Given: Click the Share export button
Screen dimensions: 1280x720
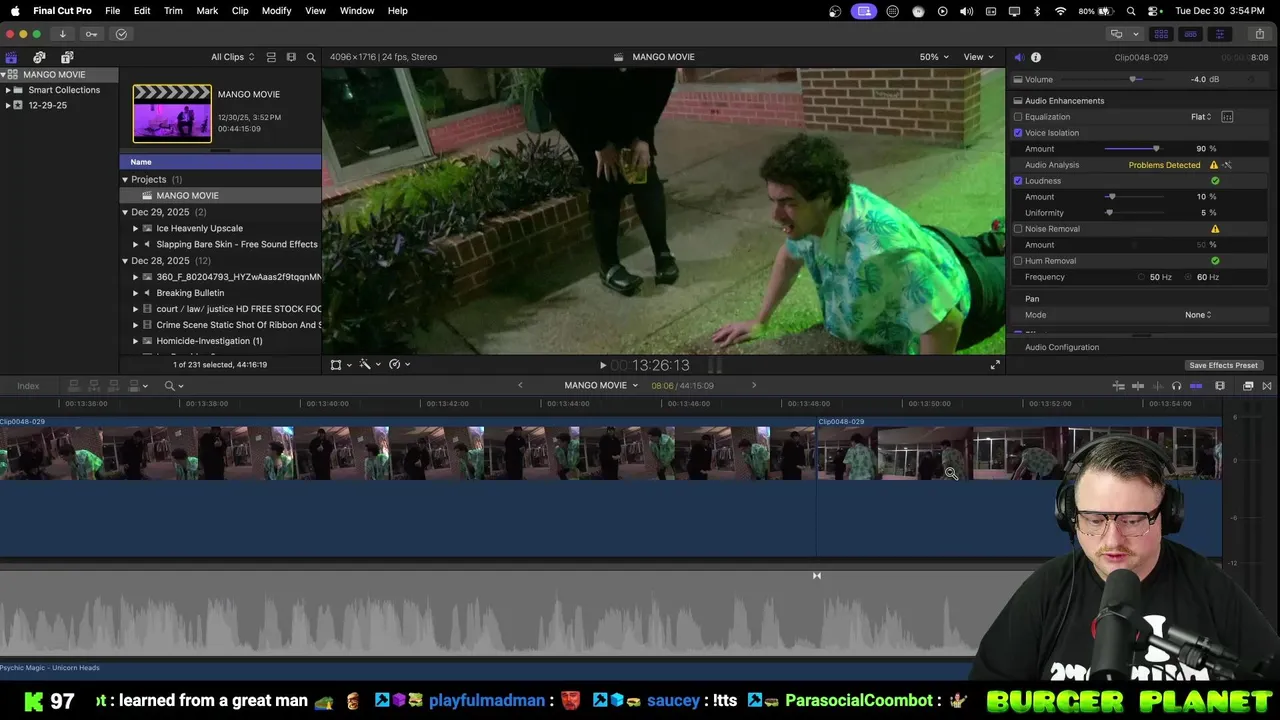Looking at the screenshot, I should tap(1260, 34).
